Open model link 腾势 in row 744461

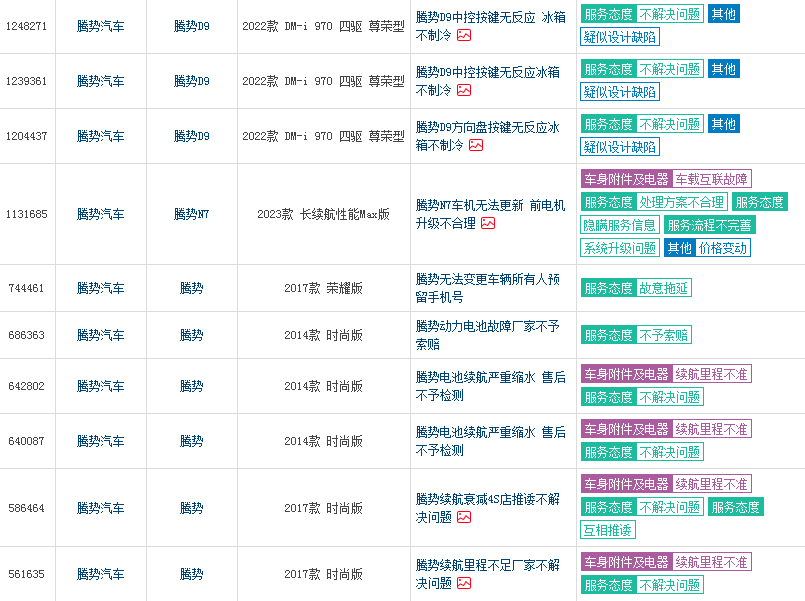[x=191, y=288]
